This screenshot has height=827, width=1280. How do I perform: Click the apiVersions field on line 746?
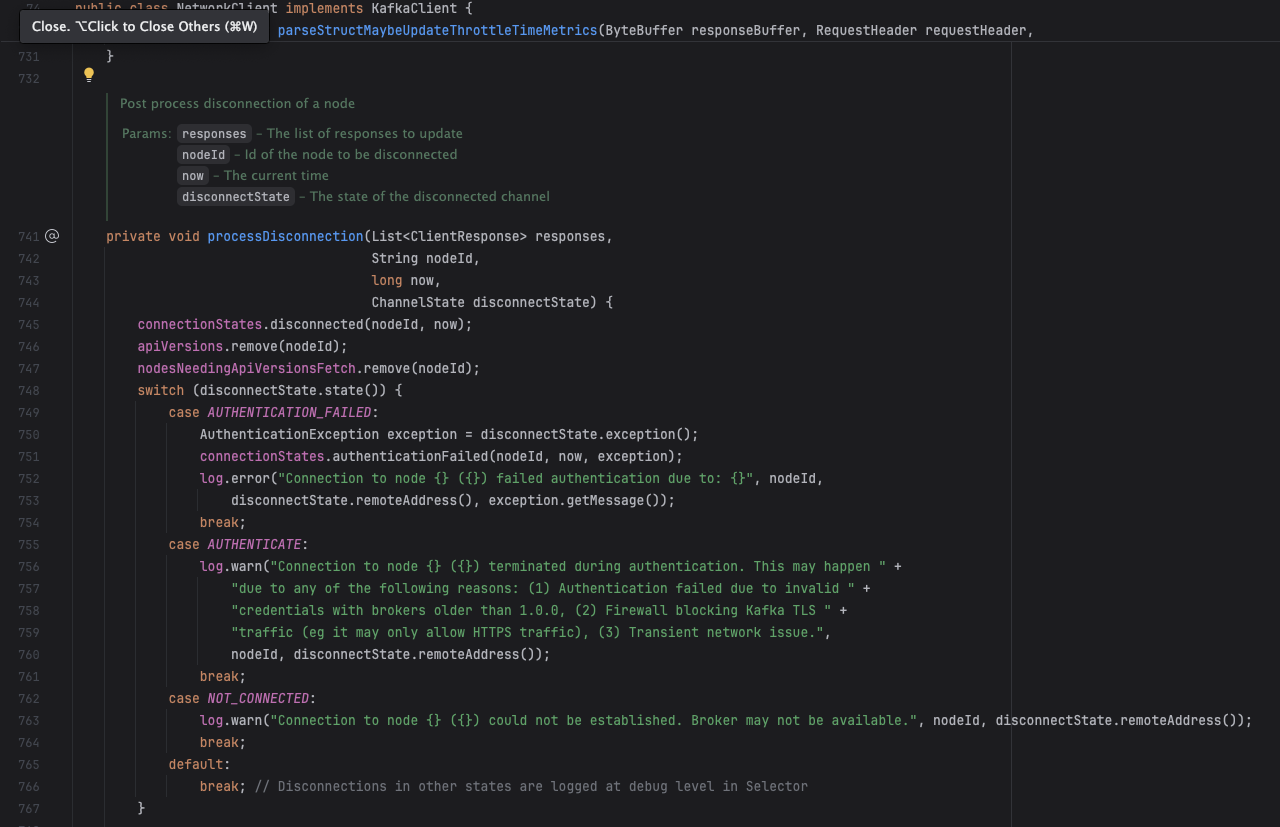click(180, 346)
